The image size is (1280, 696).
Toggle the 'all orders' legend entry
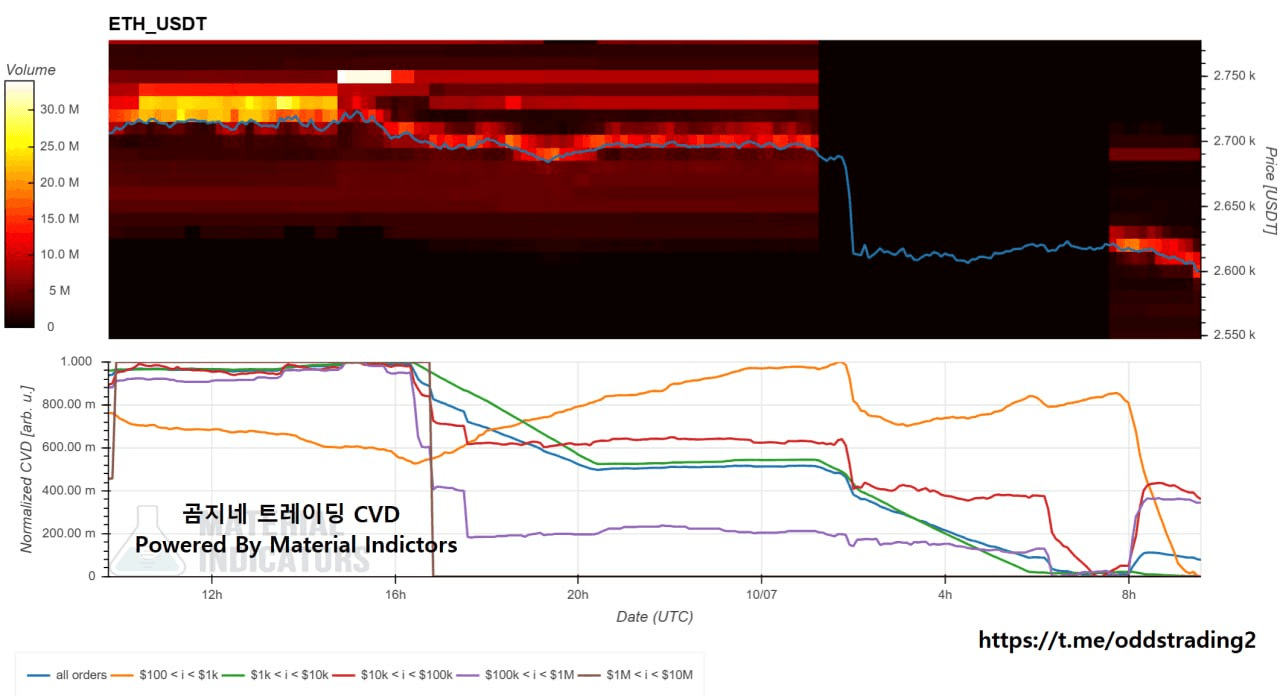(x=67, y=675)
